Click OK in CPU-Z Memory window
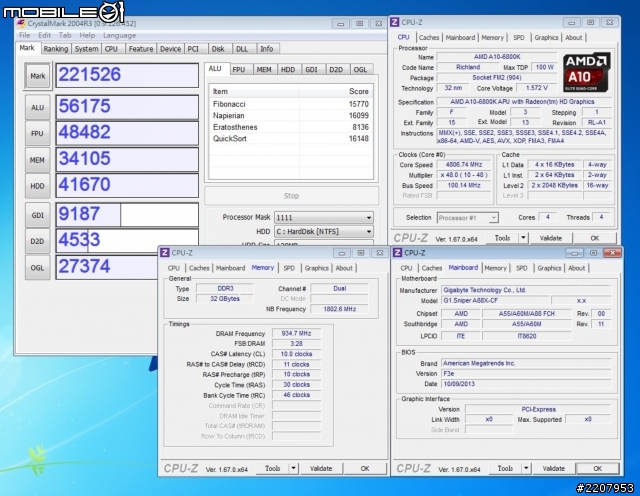Image resolution: width=640 pixels, height=496 pixels. pos(365,468)
